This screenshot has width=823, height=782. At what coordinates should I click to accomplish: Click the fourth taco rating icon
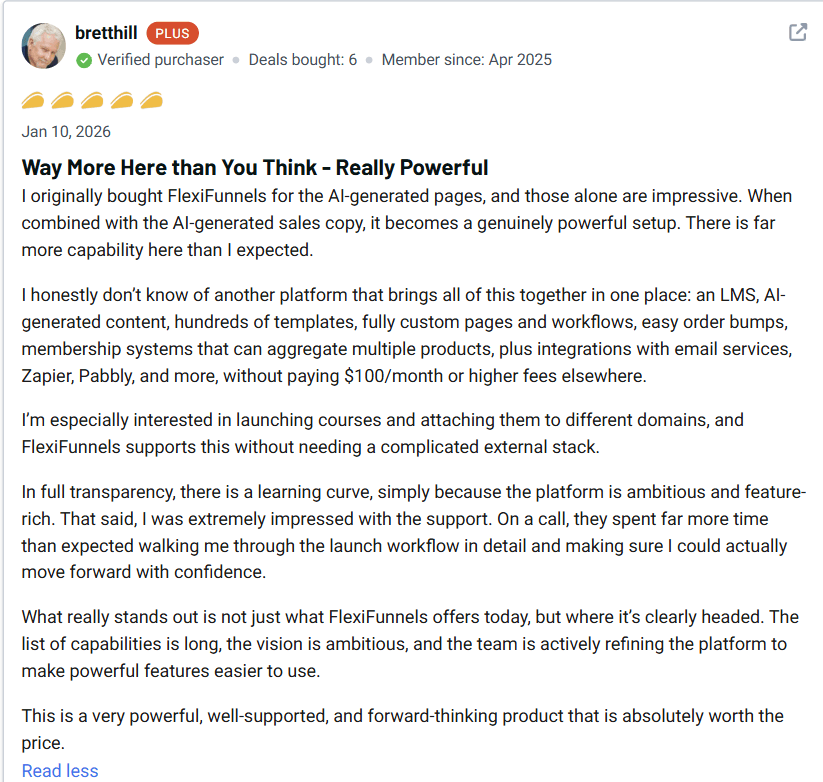[x=122, y=100]
